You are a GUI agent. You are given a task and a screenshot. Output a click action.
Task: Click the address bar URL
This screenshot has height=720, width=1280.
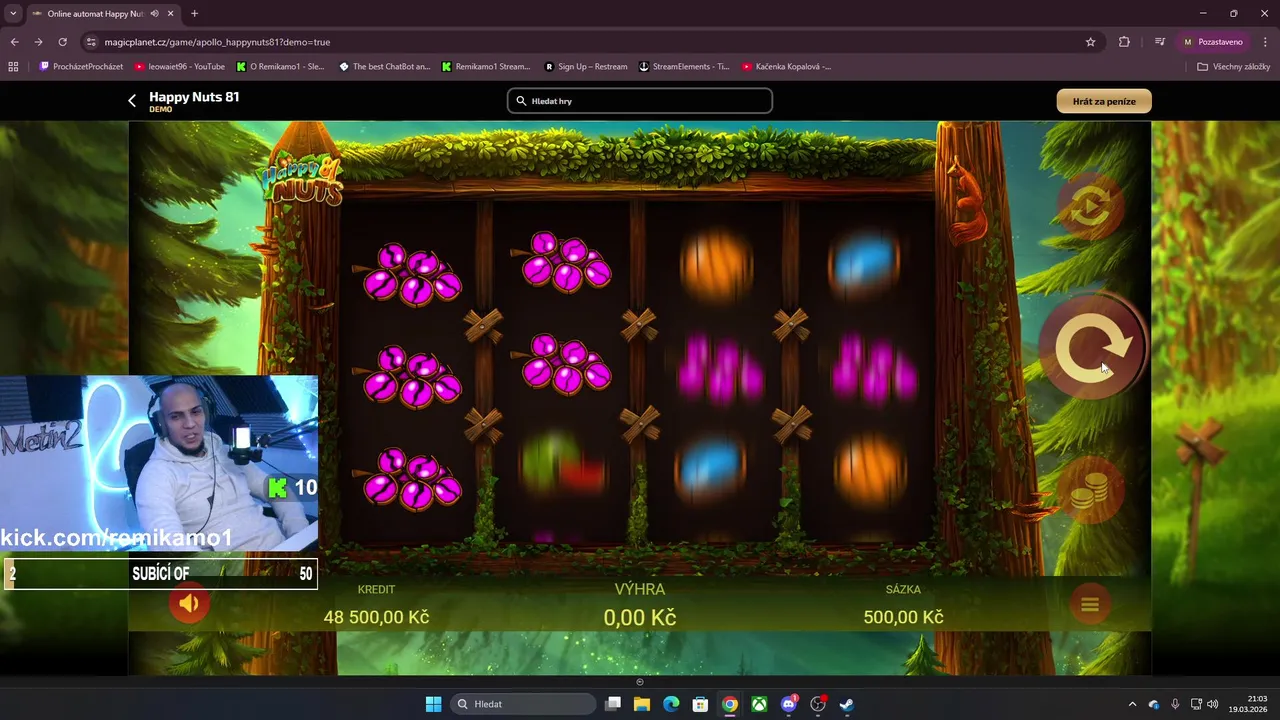pos(217,42)
